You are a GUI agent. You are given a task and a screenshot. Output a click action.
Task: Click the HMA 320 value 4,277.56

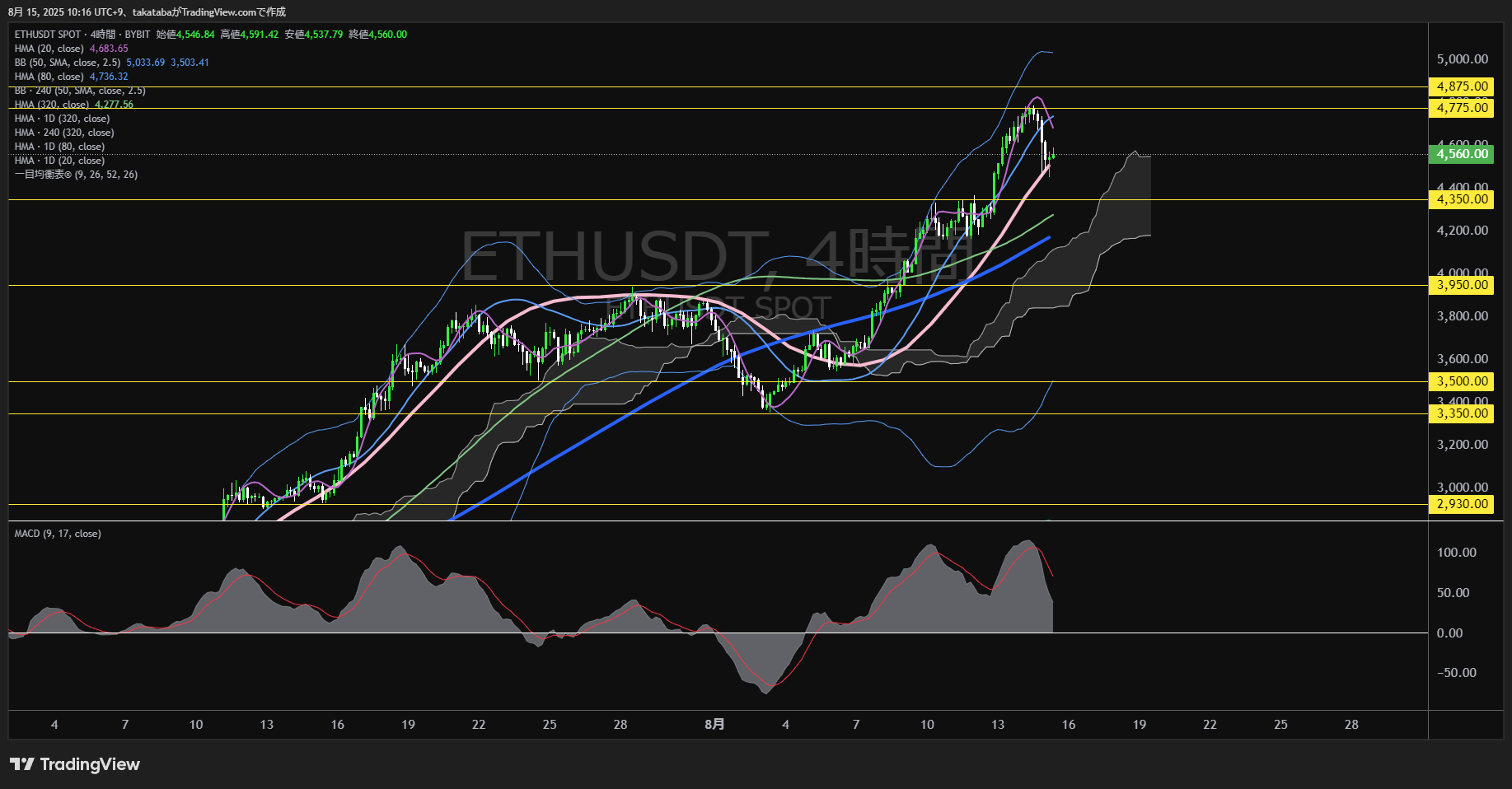point(114,105)
